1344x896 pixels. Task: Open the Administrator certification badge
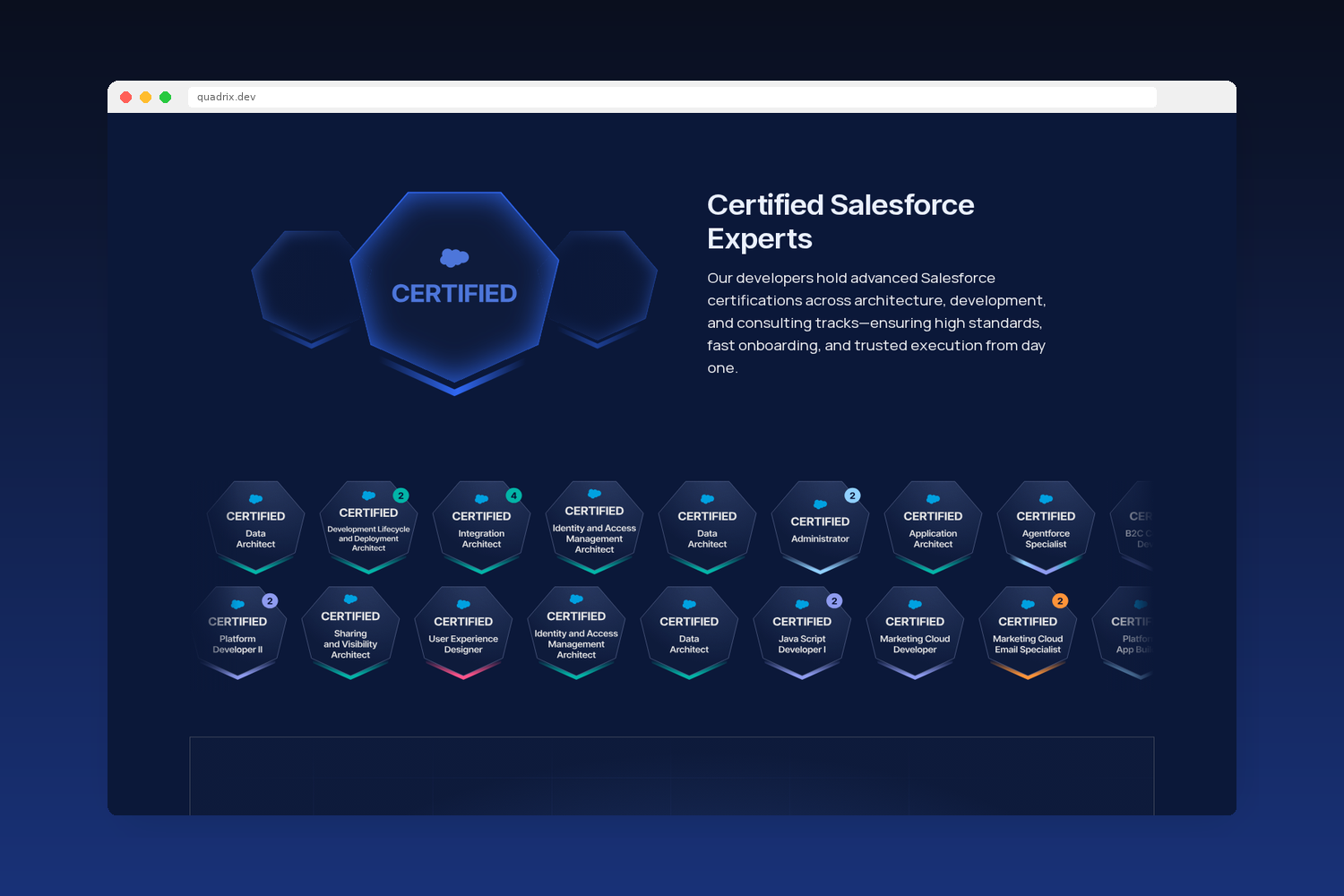820,528
